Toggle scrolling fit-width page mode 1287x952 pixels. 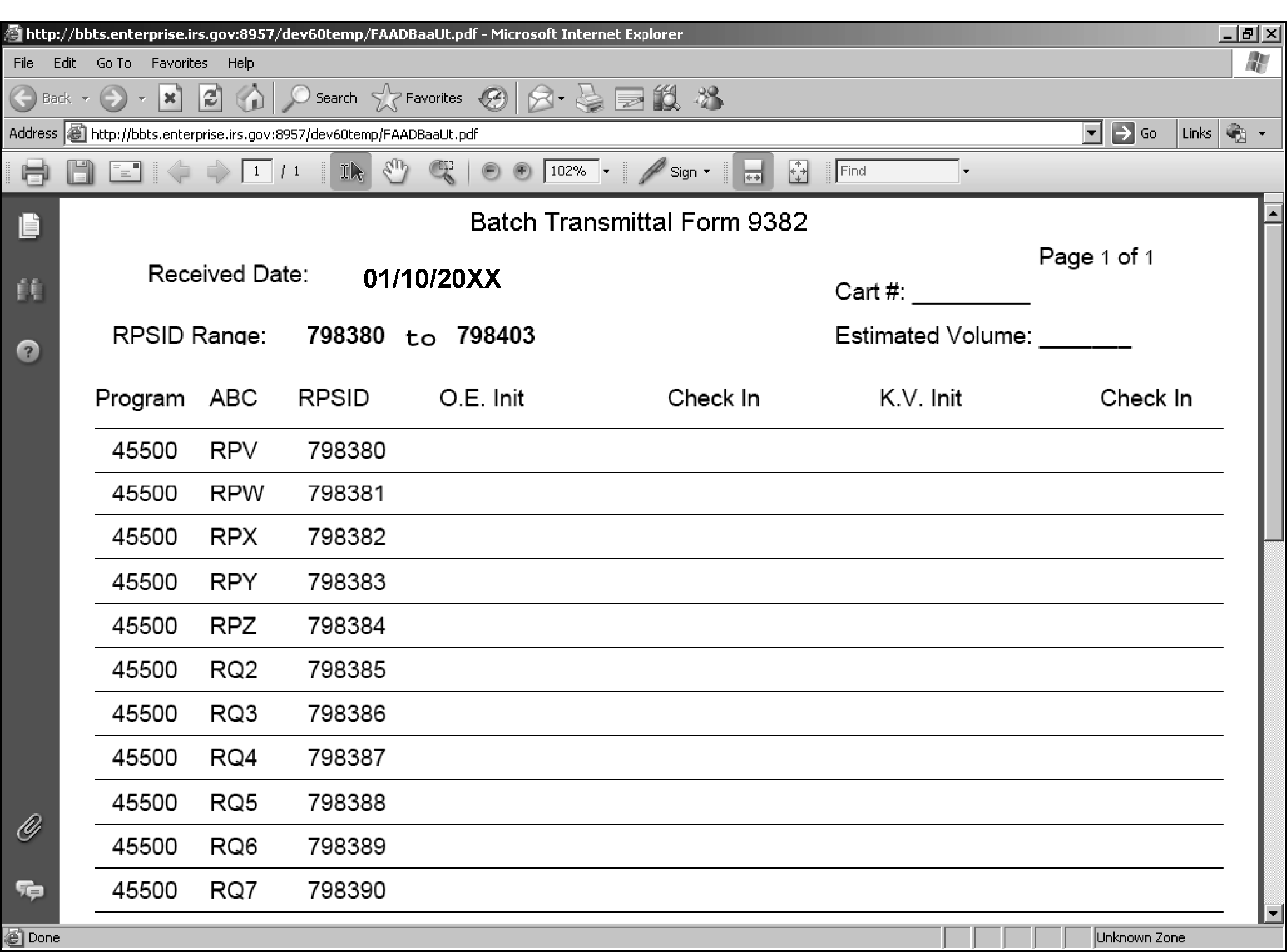click(x=752, y=172)
